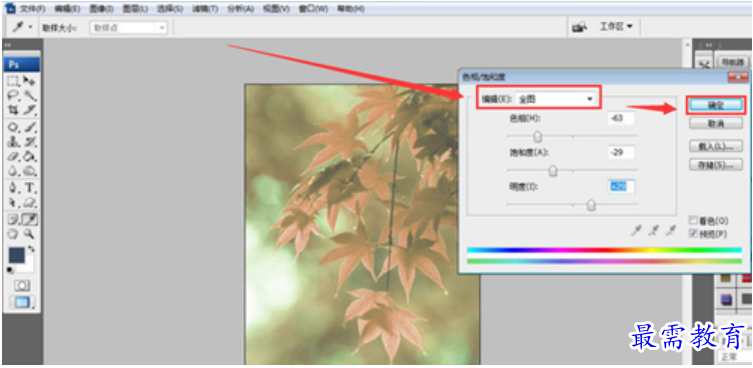Select the Hand tool
The width and height of the screenshot is (753, 368).
click(13, 234)
